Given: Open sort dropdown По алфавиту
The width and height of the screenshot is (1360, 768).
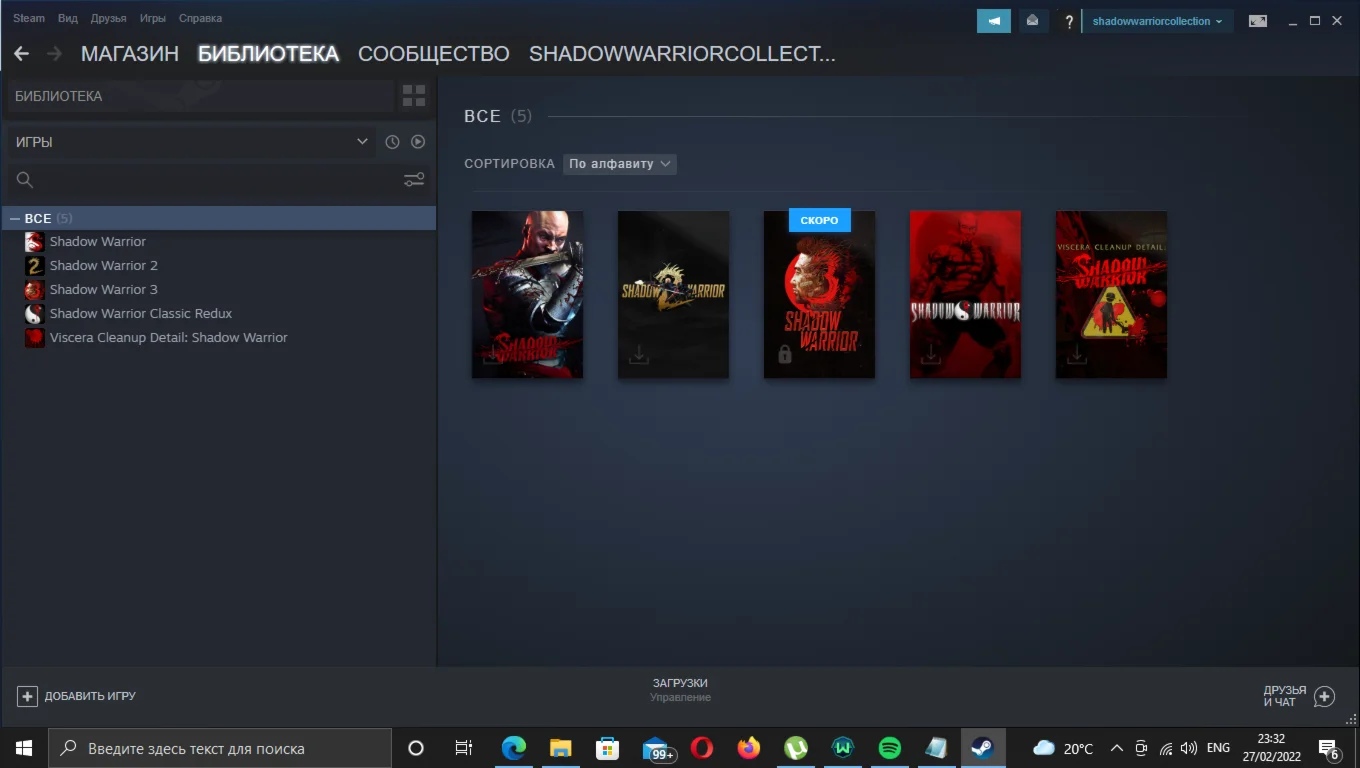Looking at the screenshot, I should coord(620,164).
